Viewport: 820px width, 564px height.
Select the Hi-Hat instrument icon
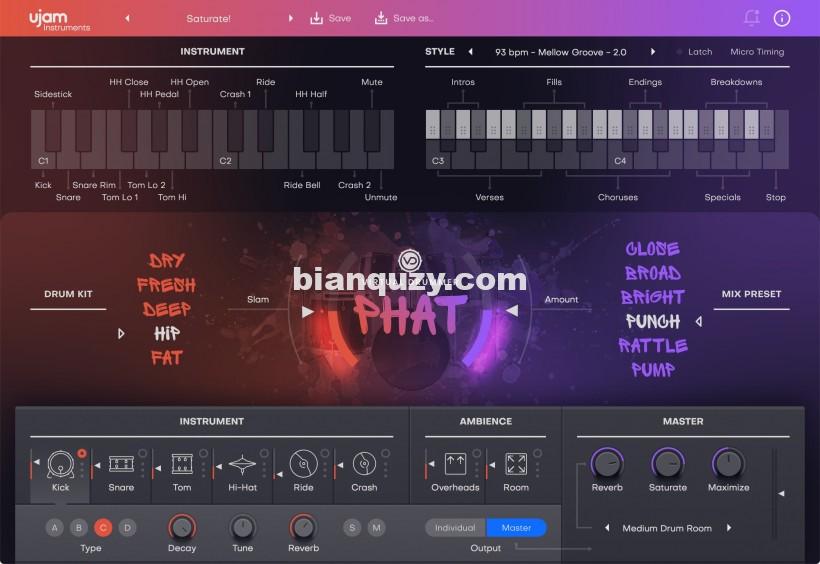[x=243, y=464]
